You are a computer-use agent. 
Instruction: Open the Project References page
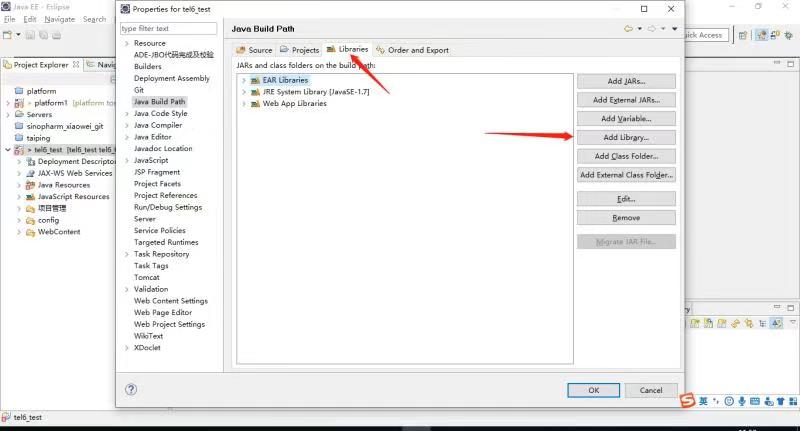(166, 195)
